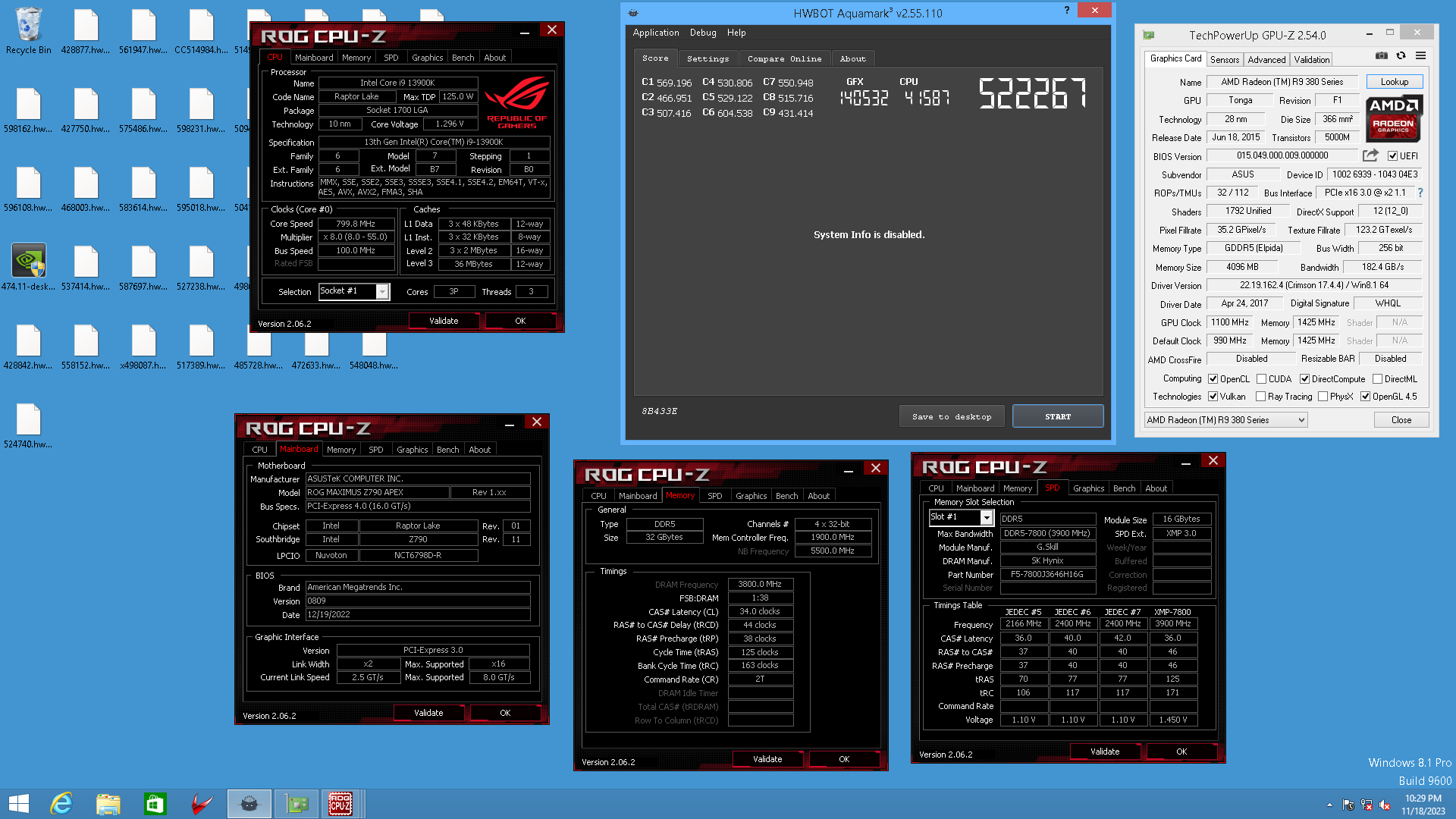Click the AMD Radeon logo in GPU-Z
The height and width of the screenshot is (819, 1456).
pyautogui.click(x=1394, y=119)
